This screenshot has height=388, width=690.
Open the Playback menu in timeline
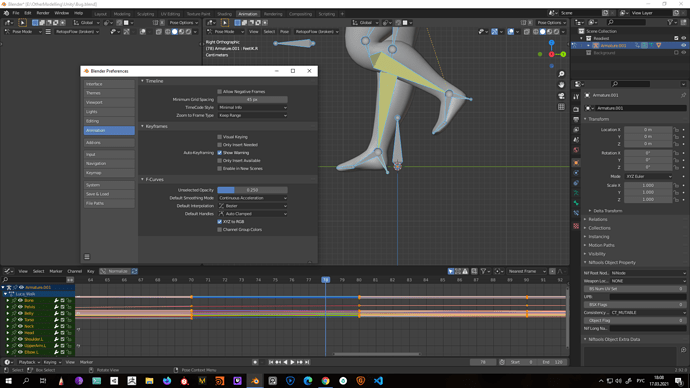pyautogui.click(x=28, y=362)
